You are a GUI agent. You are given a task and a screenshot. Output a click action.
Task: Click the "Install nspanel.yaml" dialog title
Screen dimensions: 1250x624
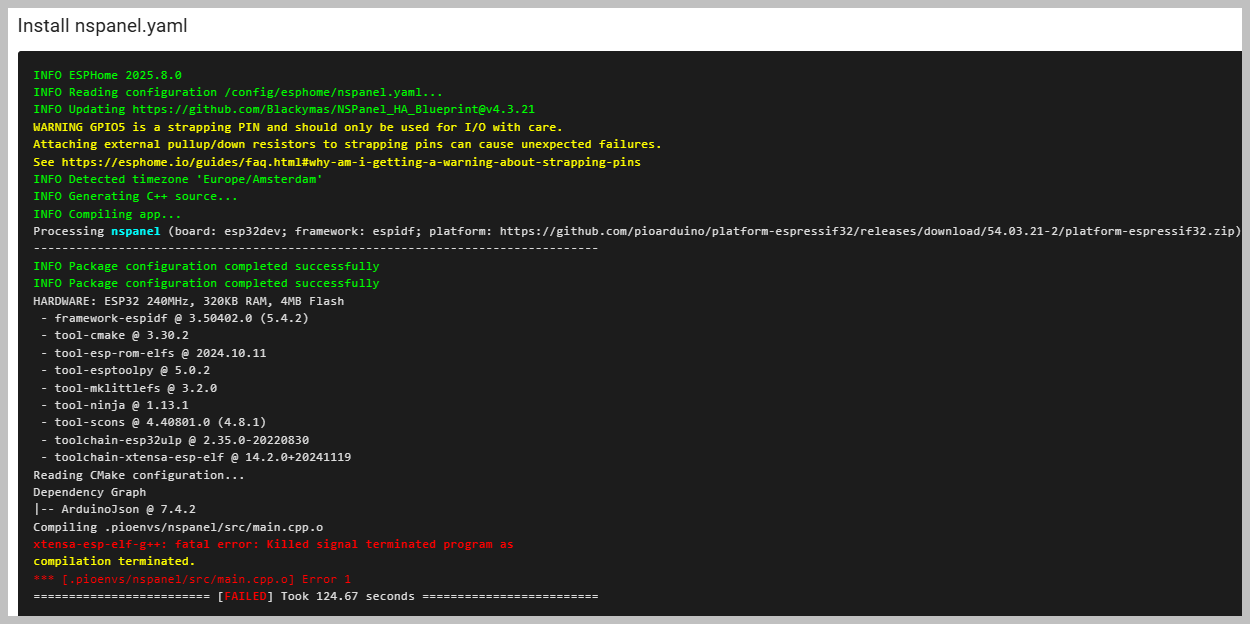102,26
